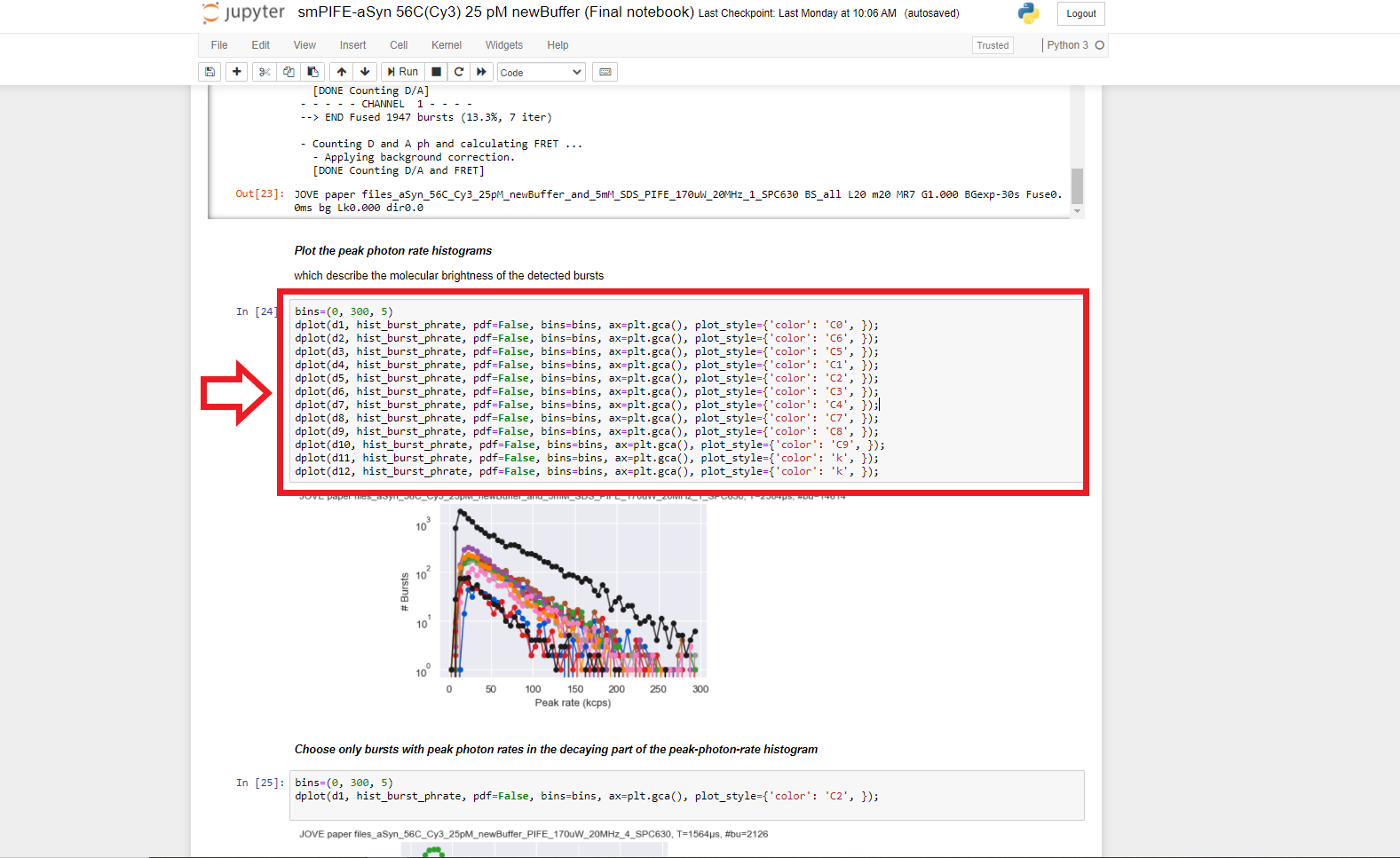The width and height of the screenshot is (1400, 858).
Task: Click the output area scrollbar thumb
Action: click(1077, 185)
